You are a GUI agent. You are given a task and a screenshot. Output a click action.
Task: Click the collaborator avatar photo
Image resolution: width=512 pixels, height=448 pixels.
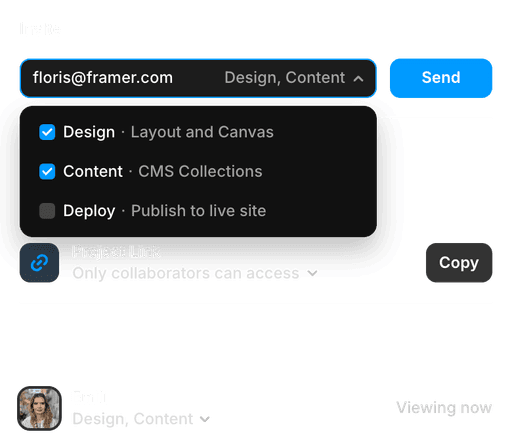click(39, 408)
